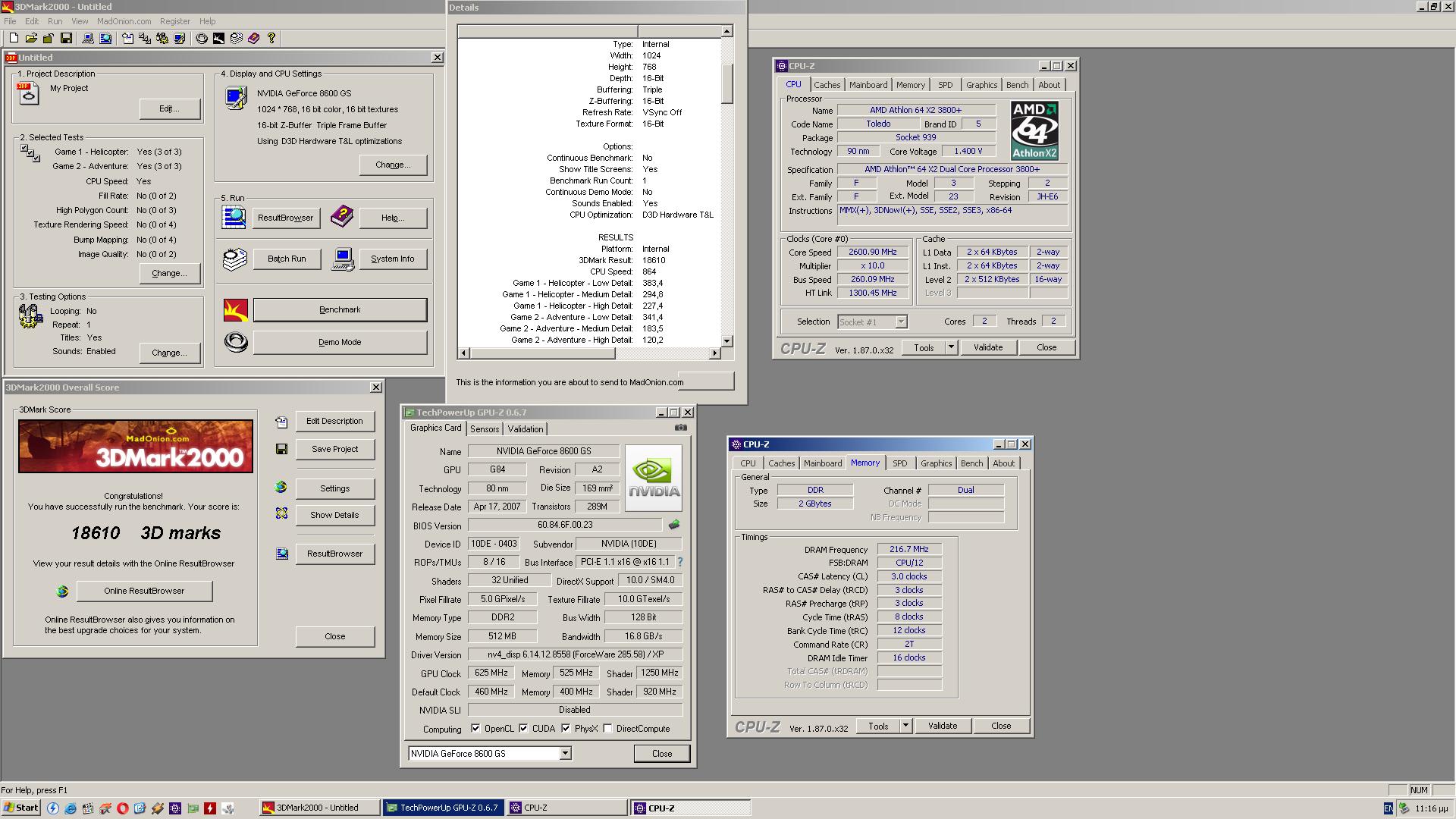The image size is (1456, 819).
Task: Click the ResultBrowser magnifier toolbar icon
Action: [x=105, y=38]
